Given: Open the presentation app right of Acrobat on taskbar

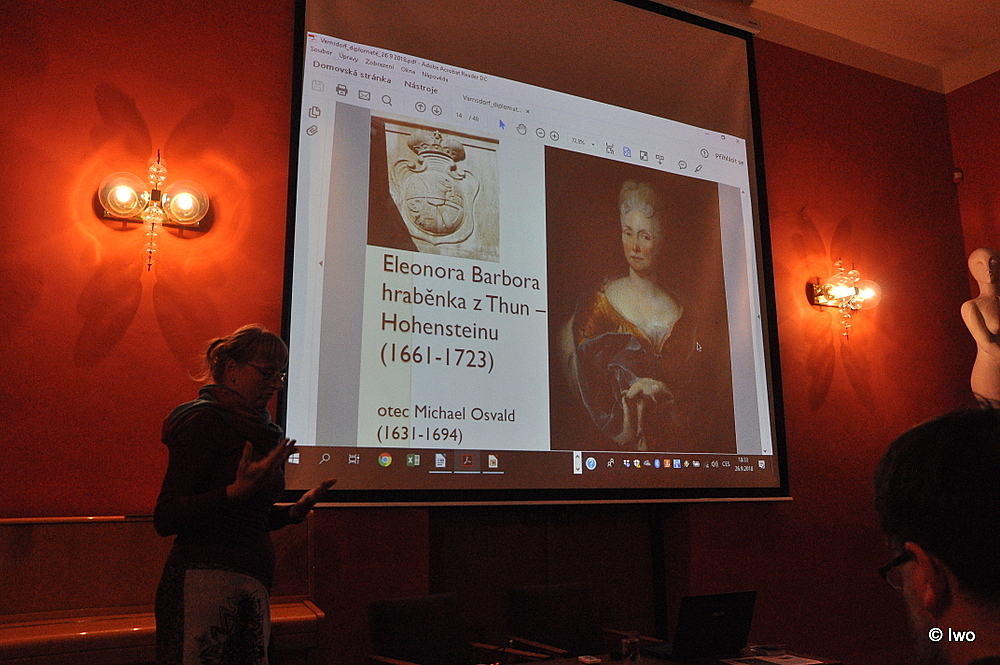Looking at the screenshot, I should tap(493, 462).
